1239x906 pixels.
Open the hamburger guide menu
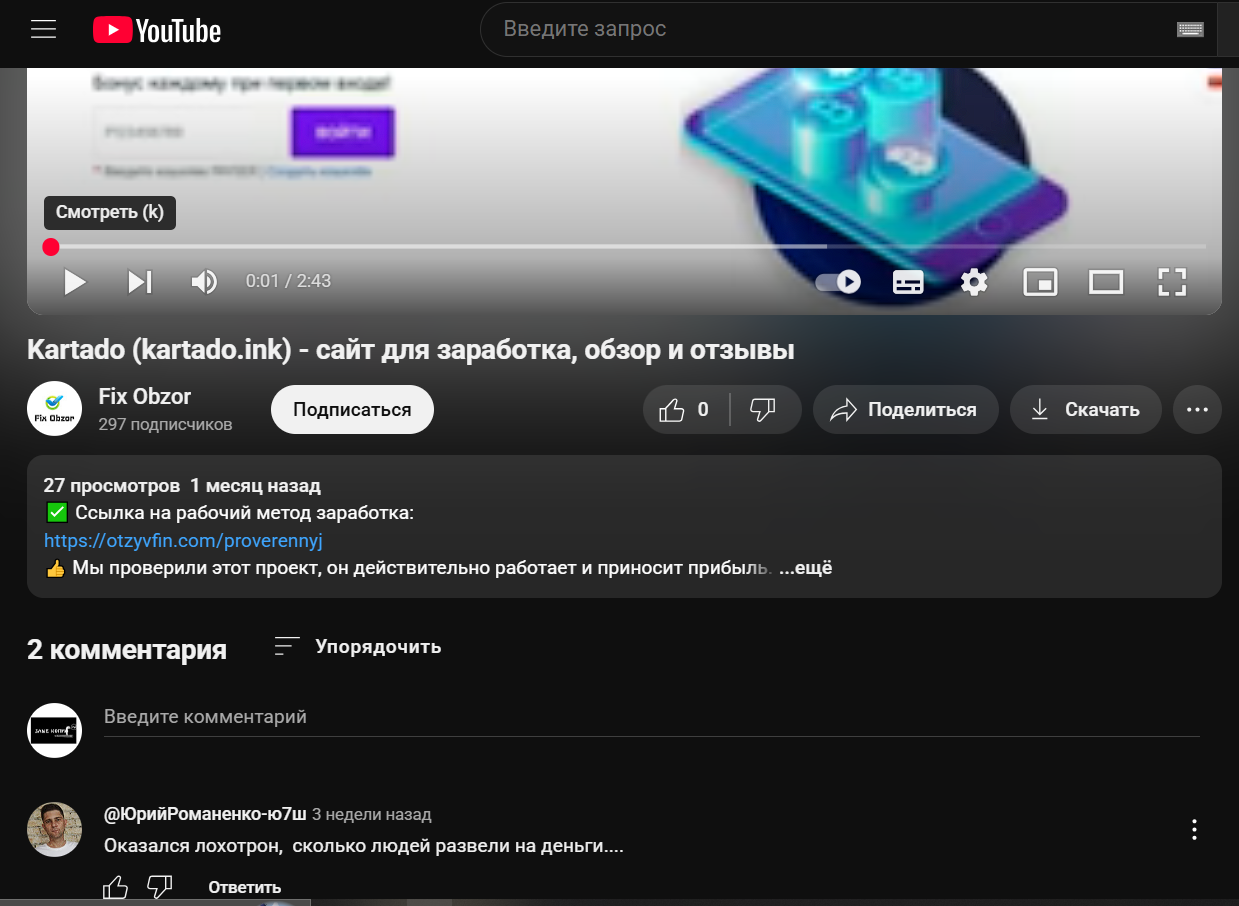point(43,30)
